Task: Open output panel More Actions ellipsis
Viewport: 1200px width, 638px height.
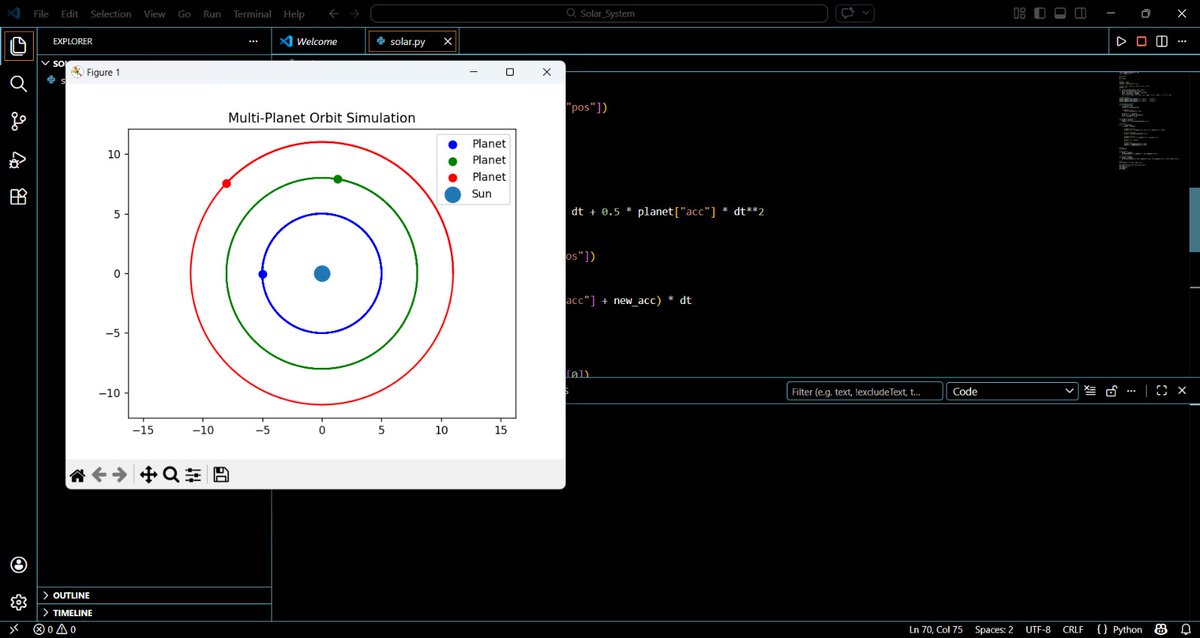Action: tap(1132, 391)
